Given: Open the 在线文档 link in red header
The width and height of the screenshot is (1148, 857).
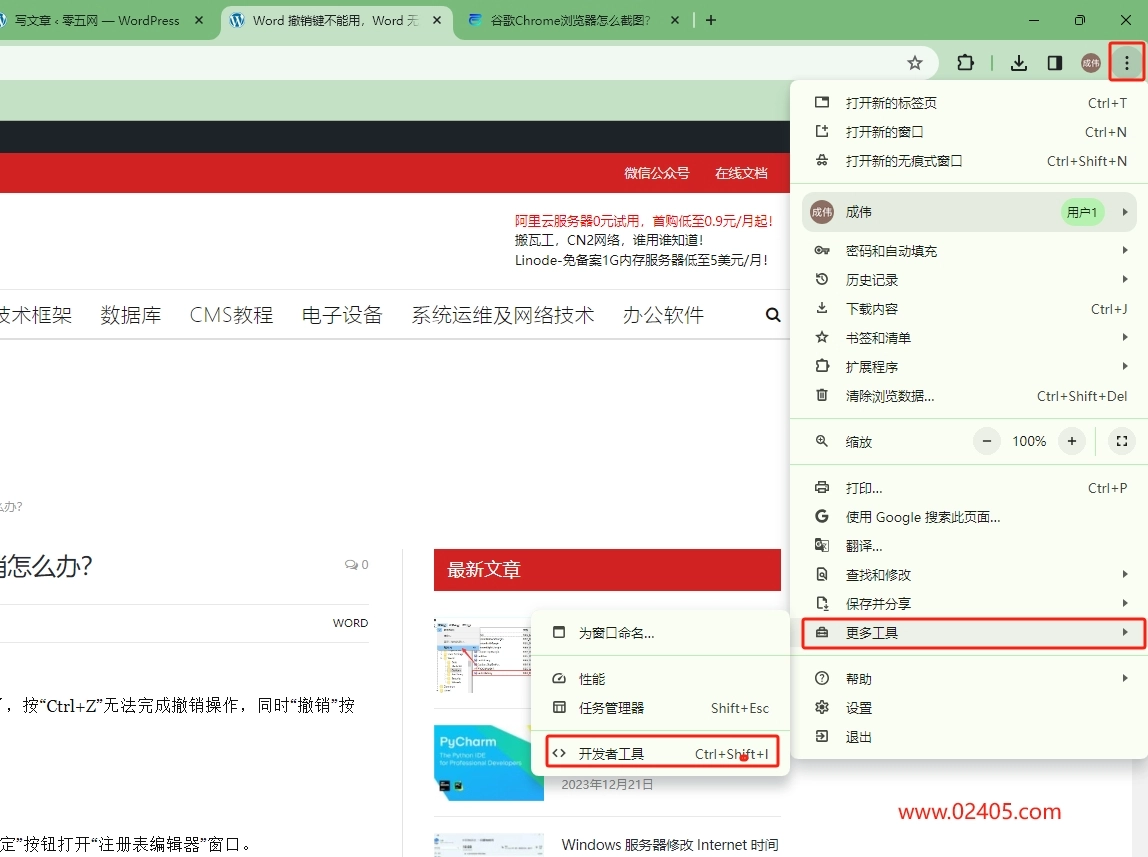Looking at the screenshot, I should pyautogui.click(x=741, y=173).
